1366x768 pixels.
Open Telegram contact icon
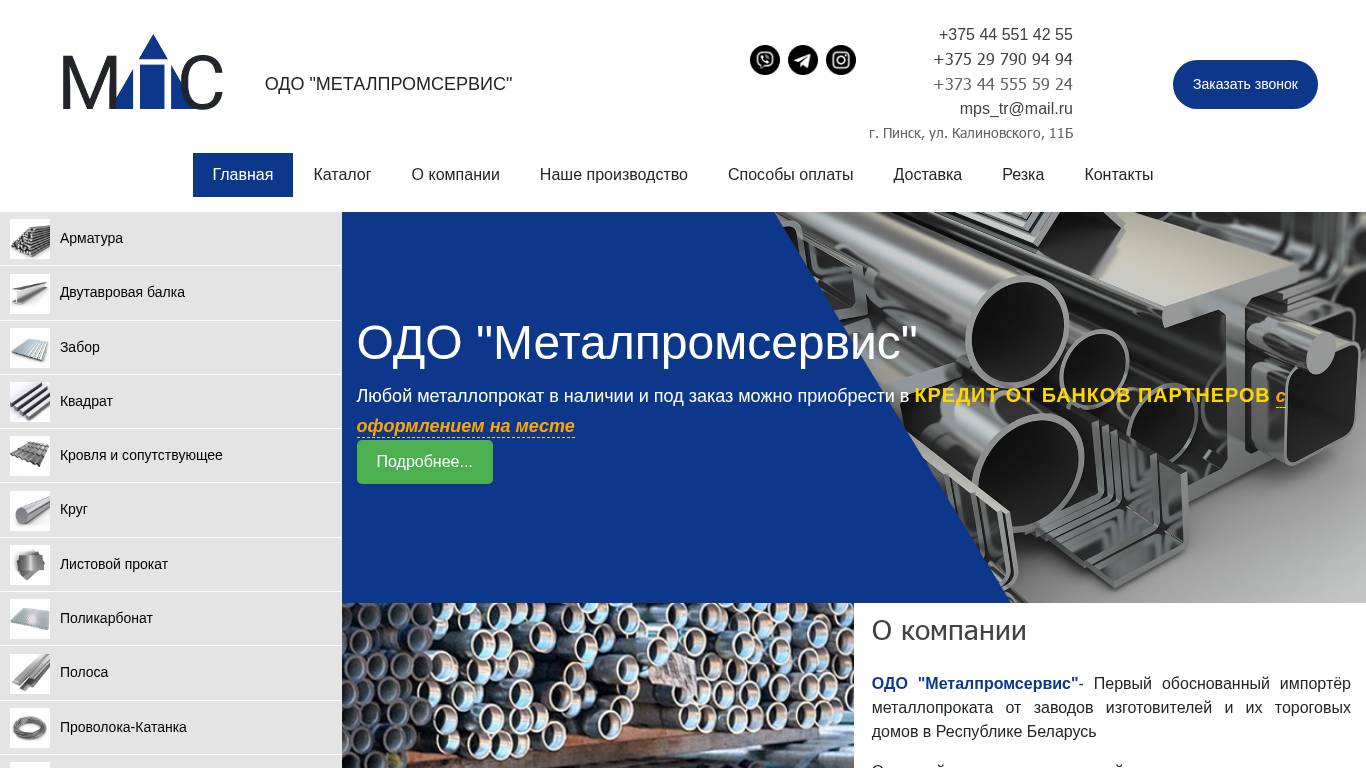click(x=803, y=60)
